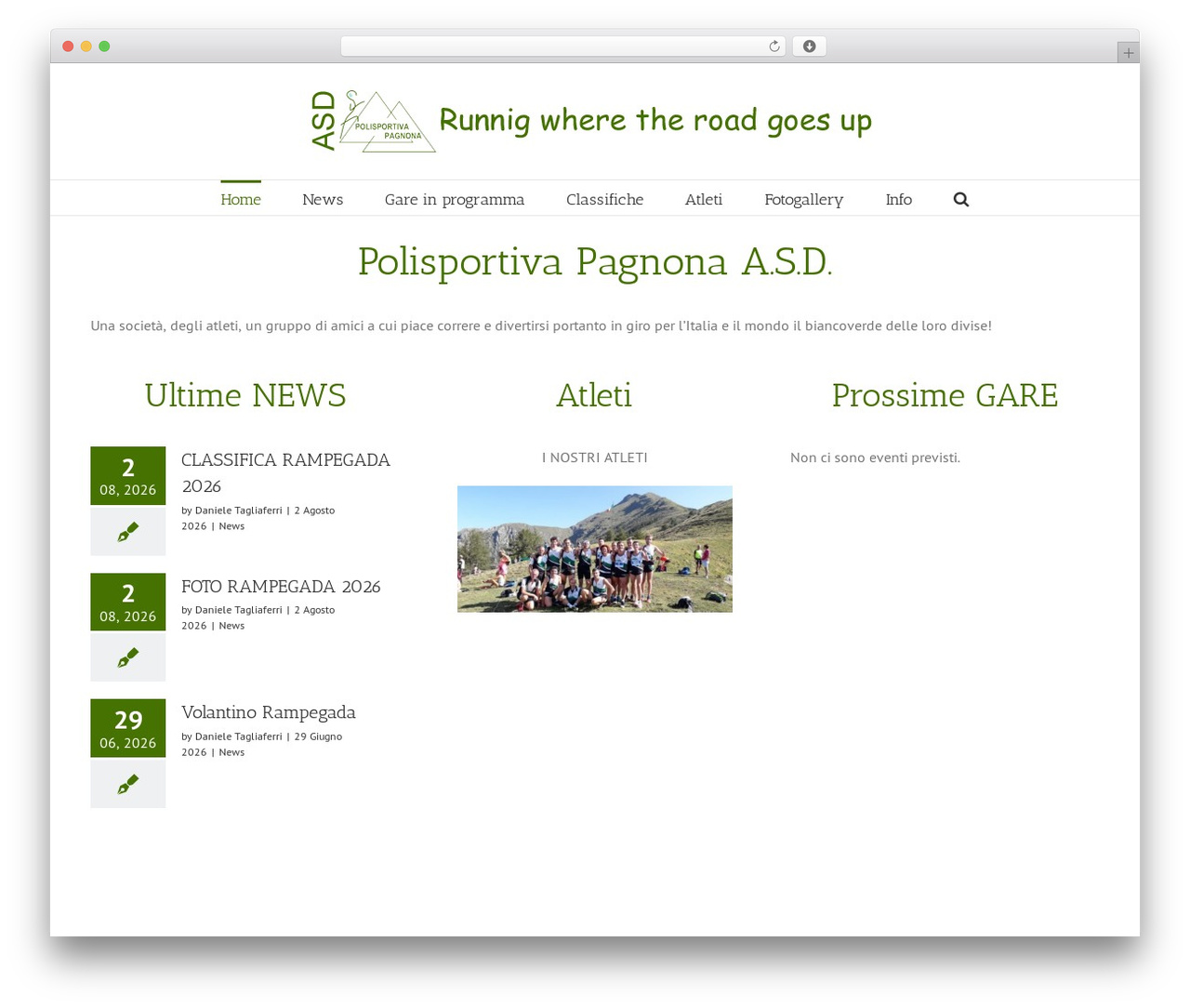Select Classifiche in the navigation
The image size is (1190, 1008).
coord(604,199)
